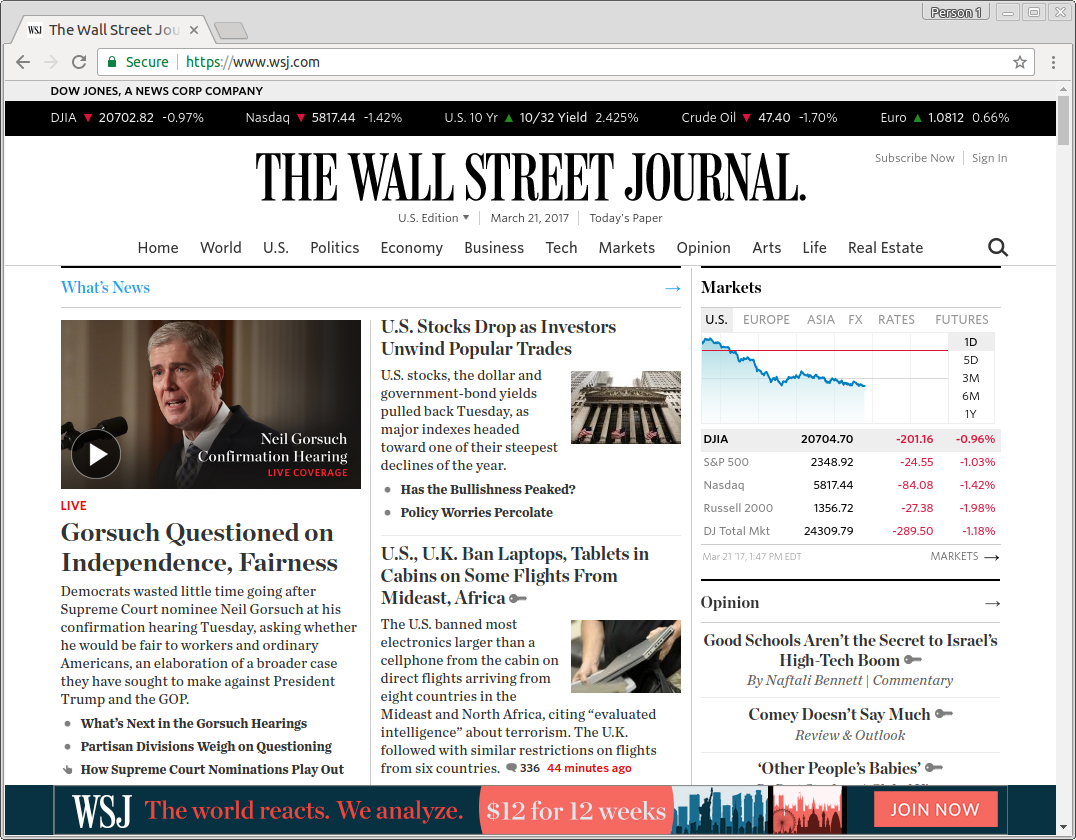The width and height of the screenshot is (1076, 840).
Task: Open 'Policy Worries Percolate' article
Action: 476,513
